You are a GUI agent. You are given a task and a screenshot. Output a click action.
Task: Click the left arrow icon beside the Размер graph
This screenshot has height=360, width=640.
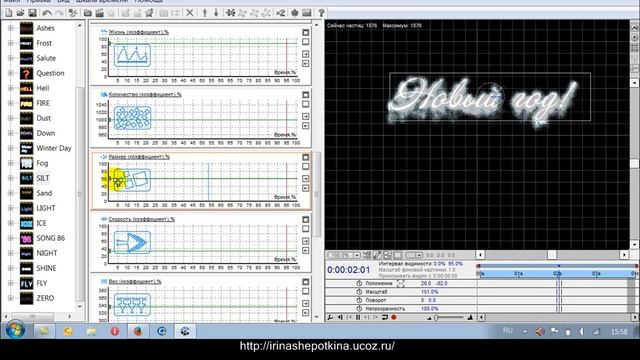click(x=305, y=188)
